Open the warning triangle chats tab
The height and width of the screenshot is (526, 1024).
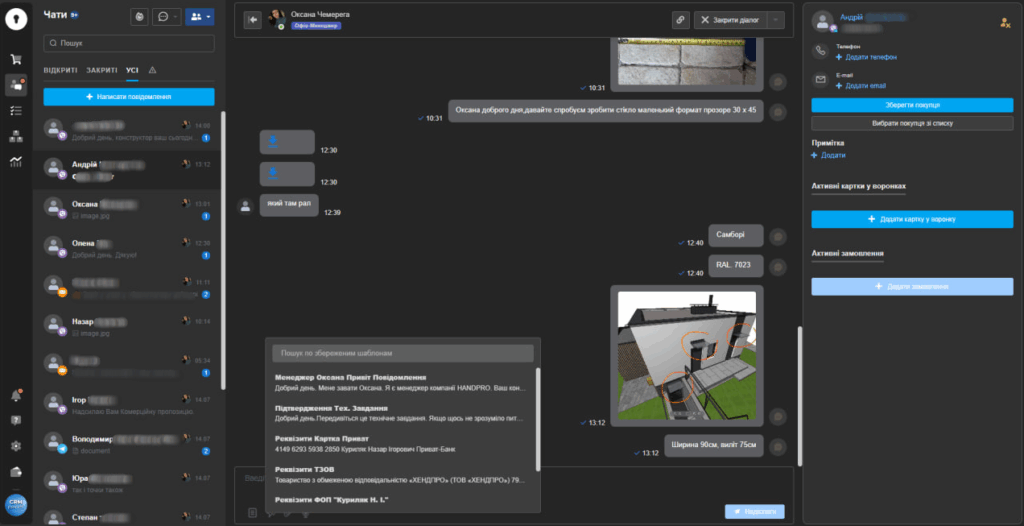click(x=152, y=70)
